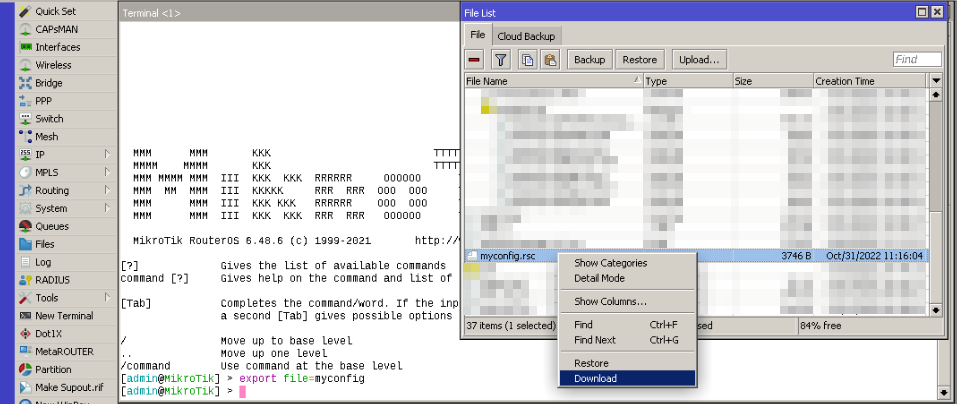957x404 pixels.
Task: Click the '37 items (1 selected)' status text
Action: (x=511, y=326)
